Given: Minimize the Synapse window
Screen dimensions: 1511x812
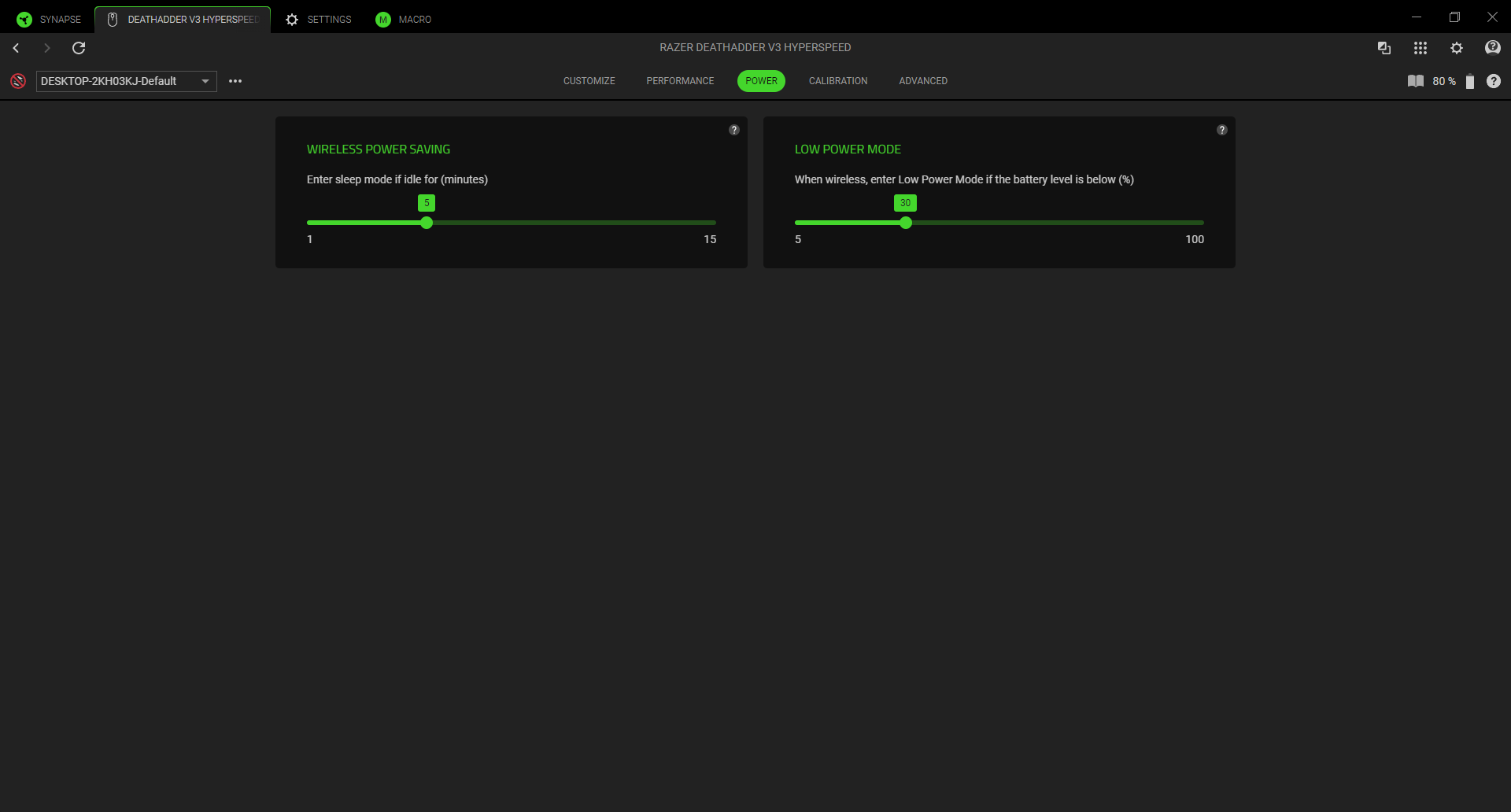Looking at the screenshot, I should click(x=1417, y=17).
